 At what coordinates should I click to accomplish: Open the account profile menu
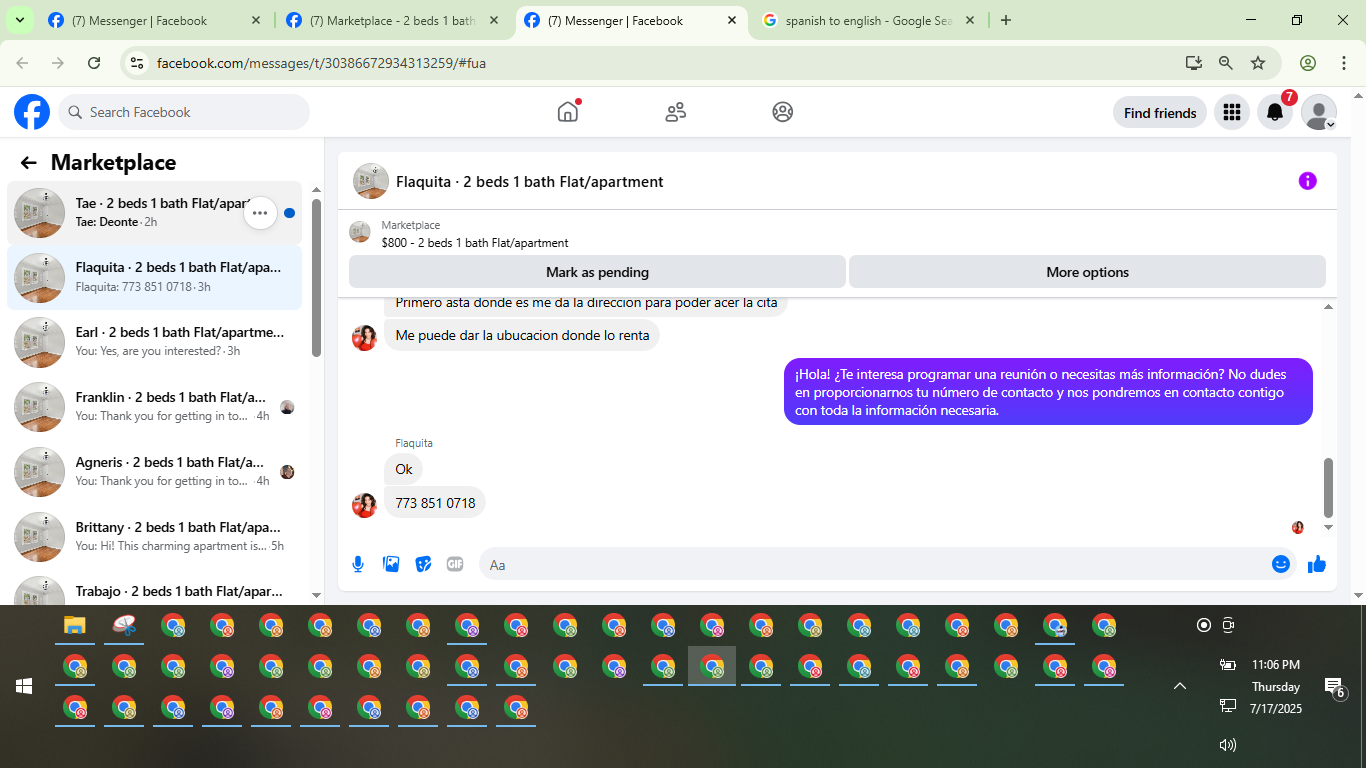1319,113
